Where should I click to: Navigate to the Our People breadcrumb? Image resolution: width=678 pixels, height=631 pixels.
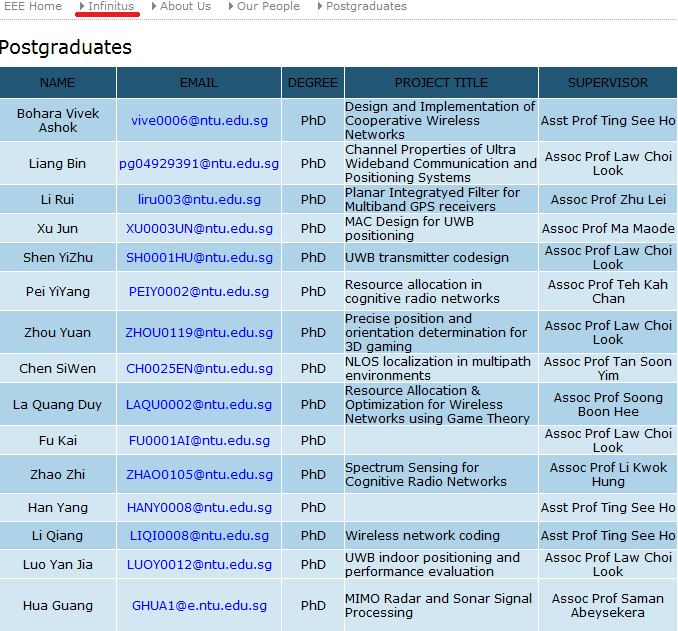[x=268, y=6]
